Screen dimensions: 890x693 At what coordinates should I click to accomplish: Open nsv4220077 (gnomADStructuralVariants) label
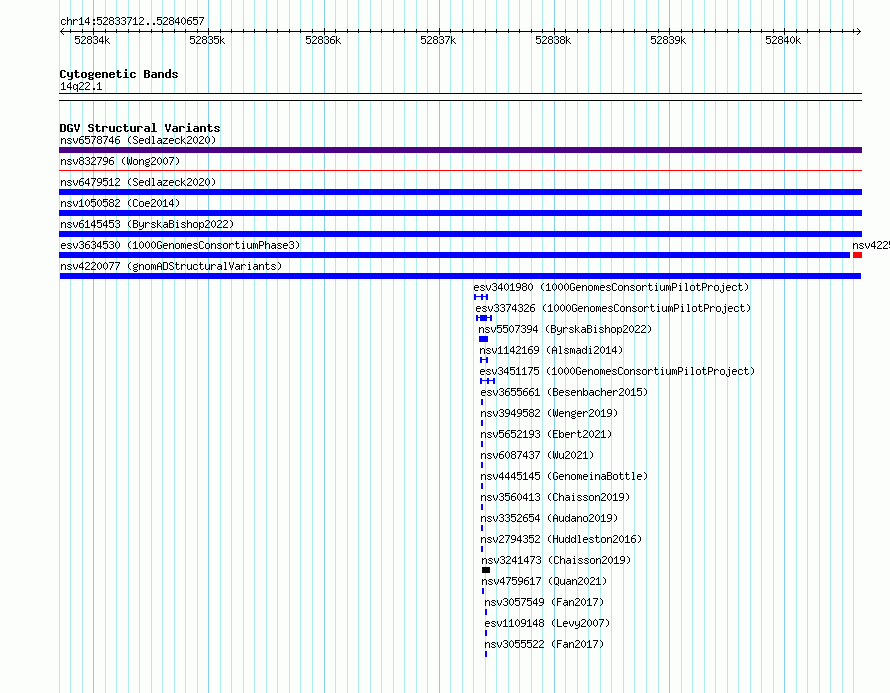[171, 266]
